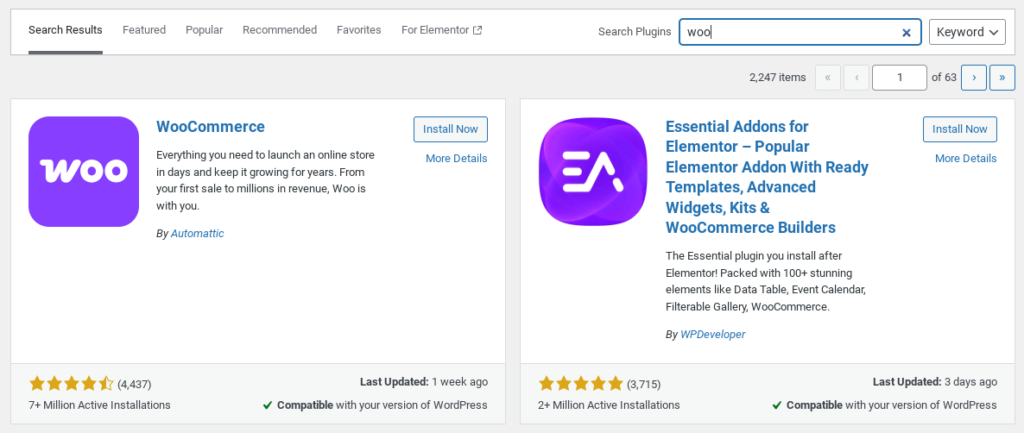1024x433 pixels.
Task: Visit author Automattic link
Action: (197, 233)
